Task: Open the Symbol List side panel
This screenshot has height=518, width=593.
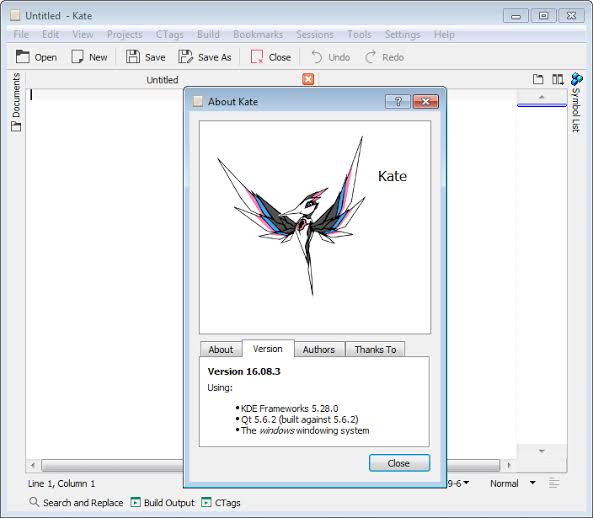Action: pos(576,102)
